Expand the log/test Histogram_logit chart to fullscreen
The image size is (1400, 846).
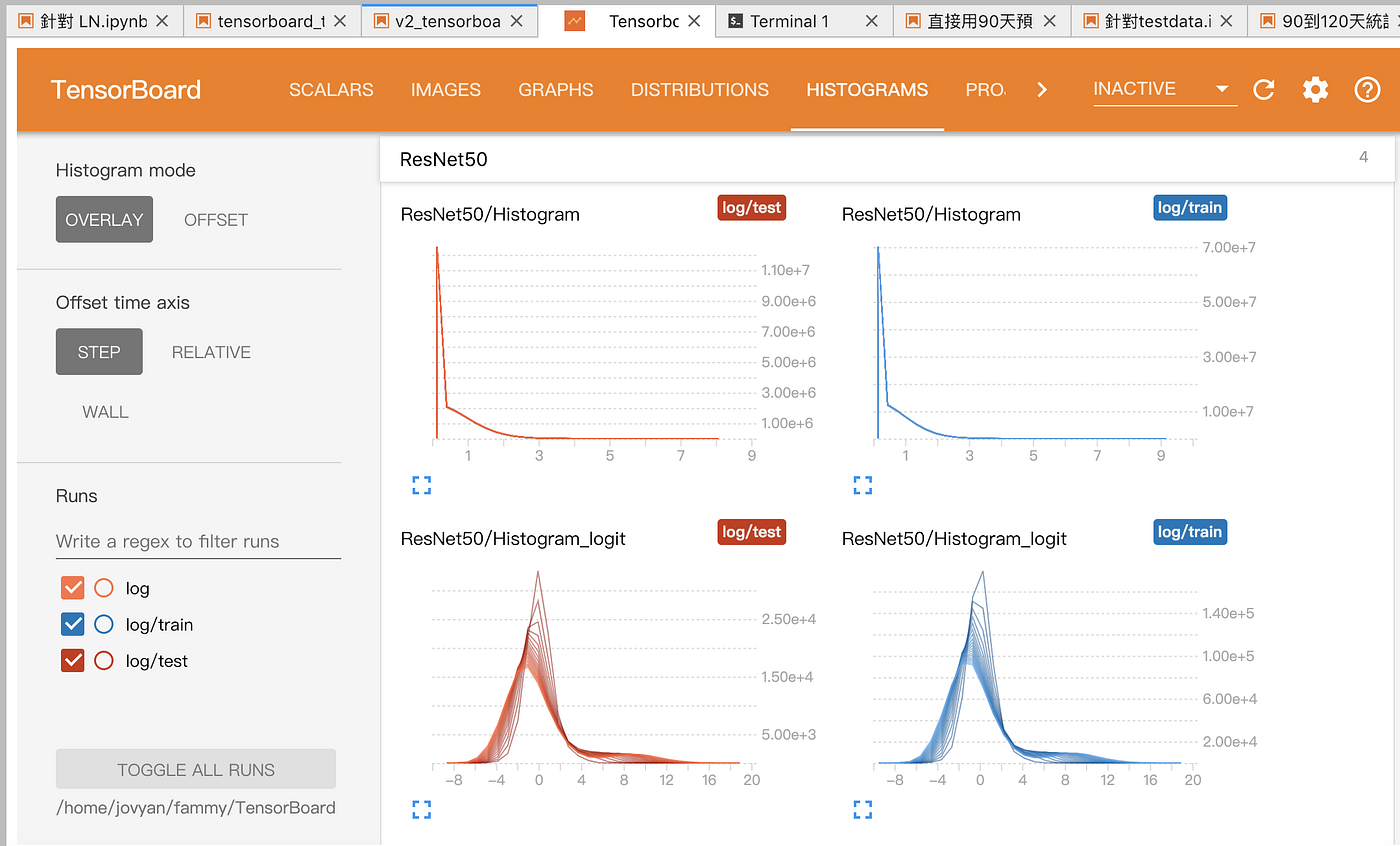pyautogui.click(x=421, y=809)
